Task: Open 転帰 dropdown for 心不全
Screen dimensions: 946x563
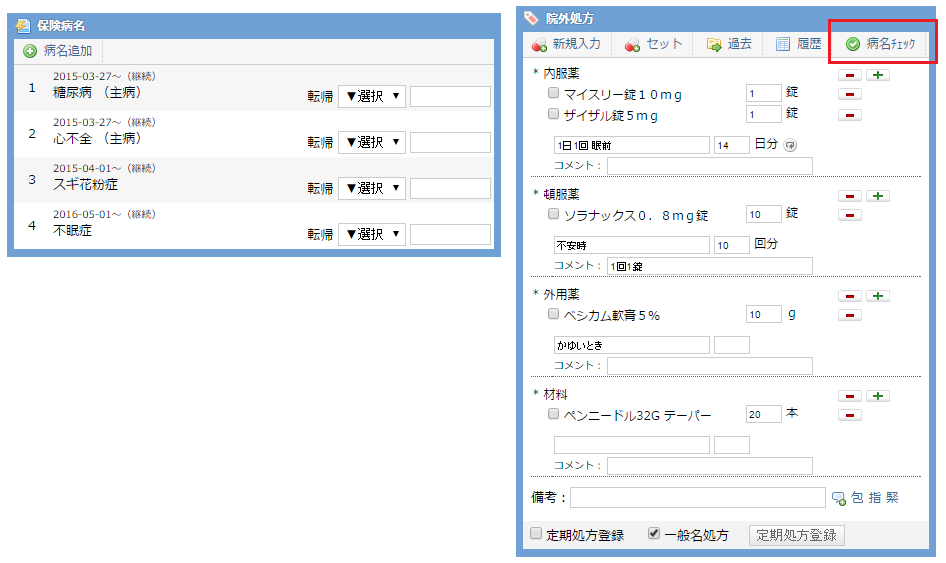Action: (372, 142)
